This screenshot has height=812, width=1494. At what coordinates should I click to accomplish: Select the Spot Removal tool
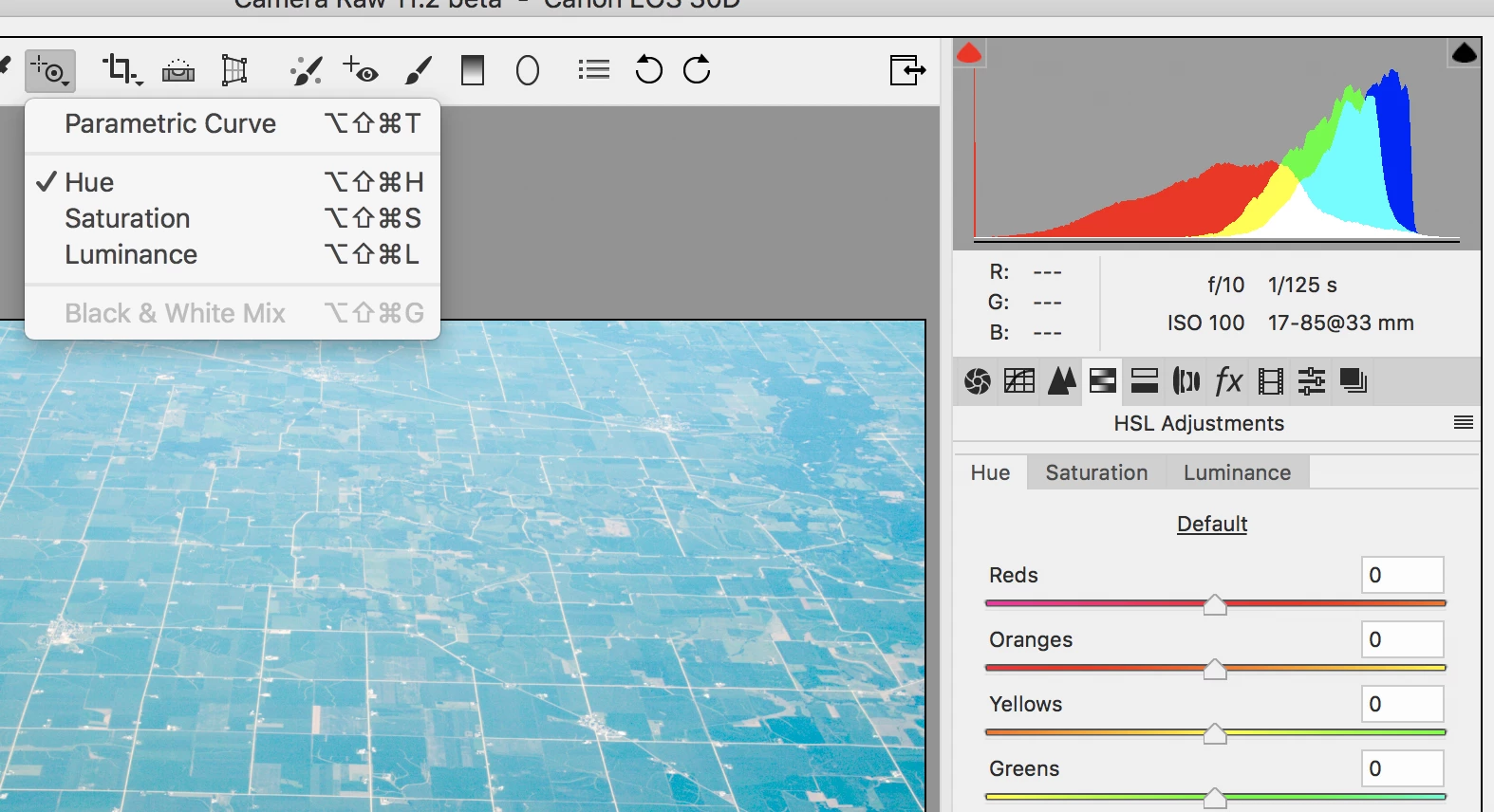tap(306, 70)
